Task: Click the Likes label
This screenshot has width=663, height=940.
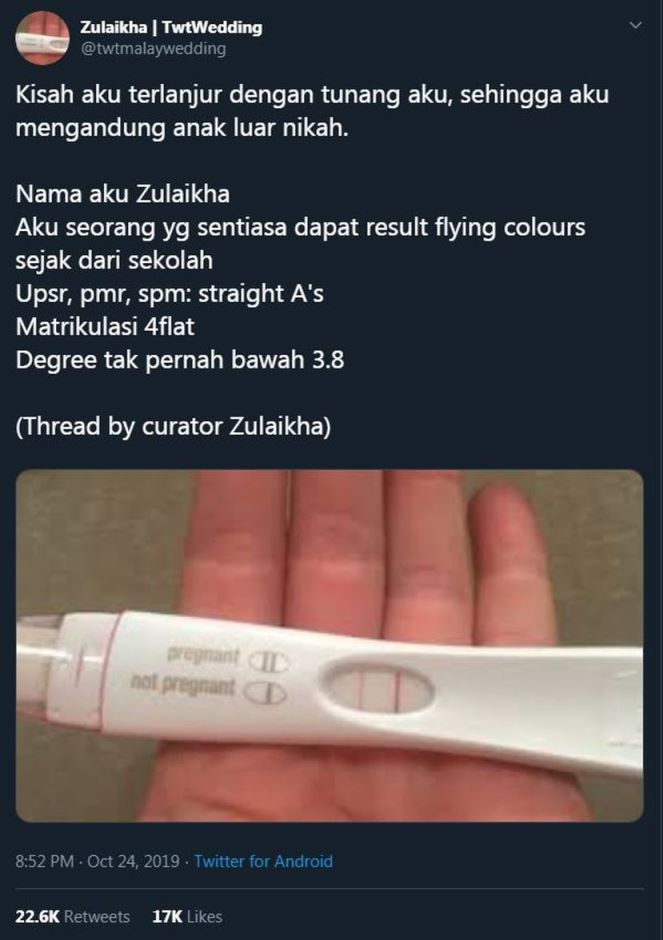Action: click(204, 917)
